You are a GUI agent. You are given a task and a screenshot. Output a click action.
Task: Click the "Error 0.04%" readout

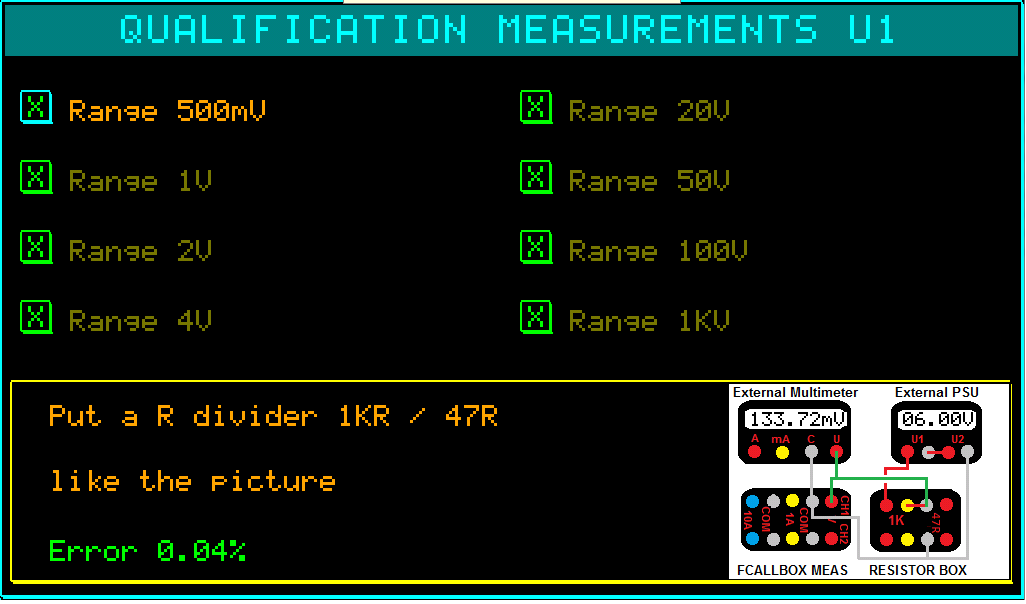click(x=147, y=551)
